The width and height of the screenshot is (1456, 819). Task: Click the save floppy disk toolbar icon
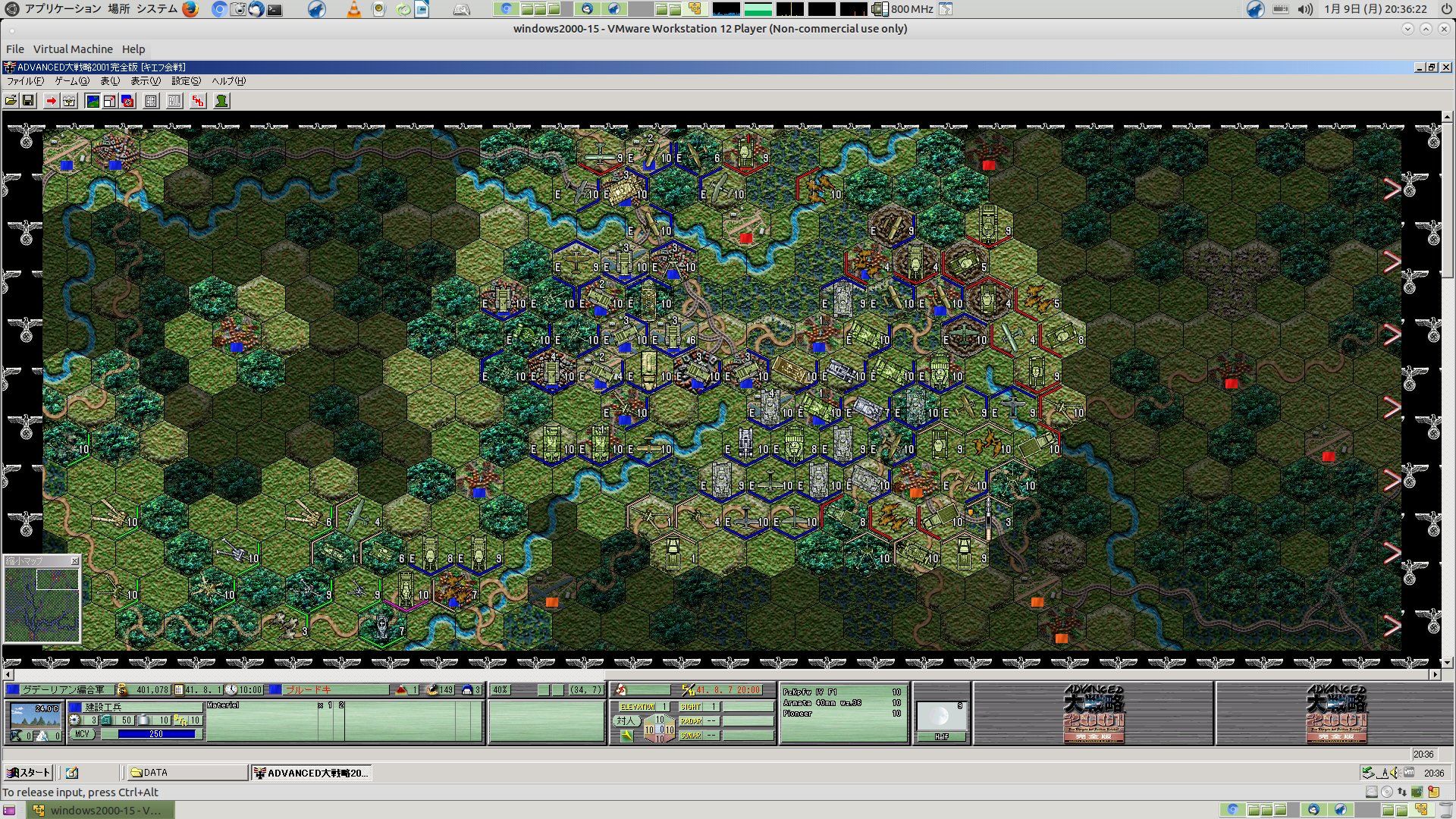(x=28, y=101)
